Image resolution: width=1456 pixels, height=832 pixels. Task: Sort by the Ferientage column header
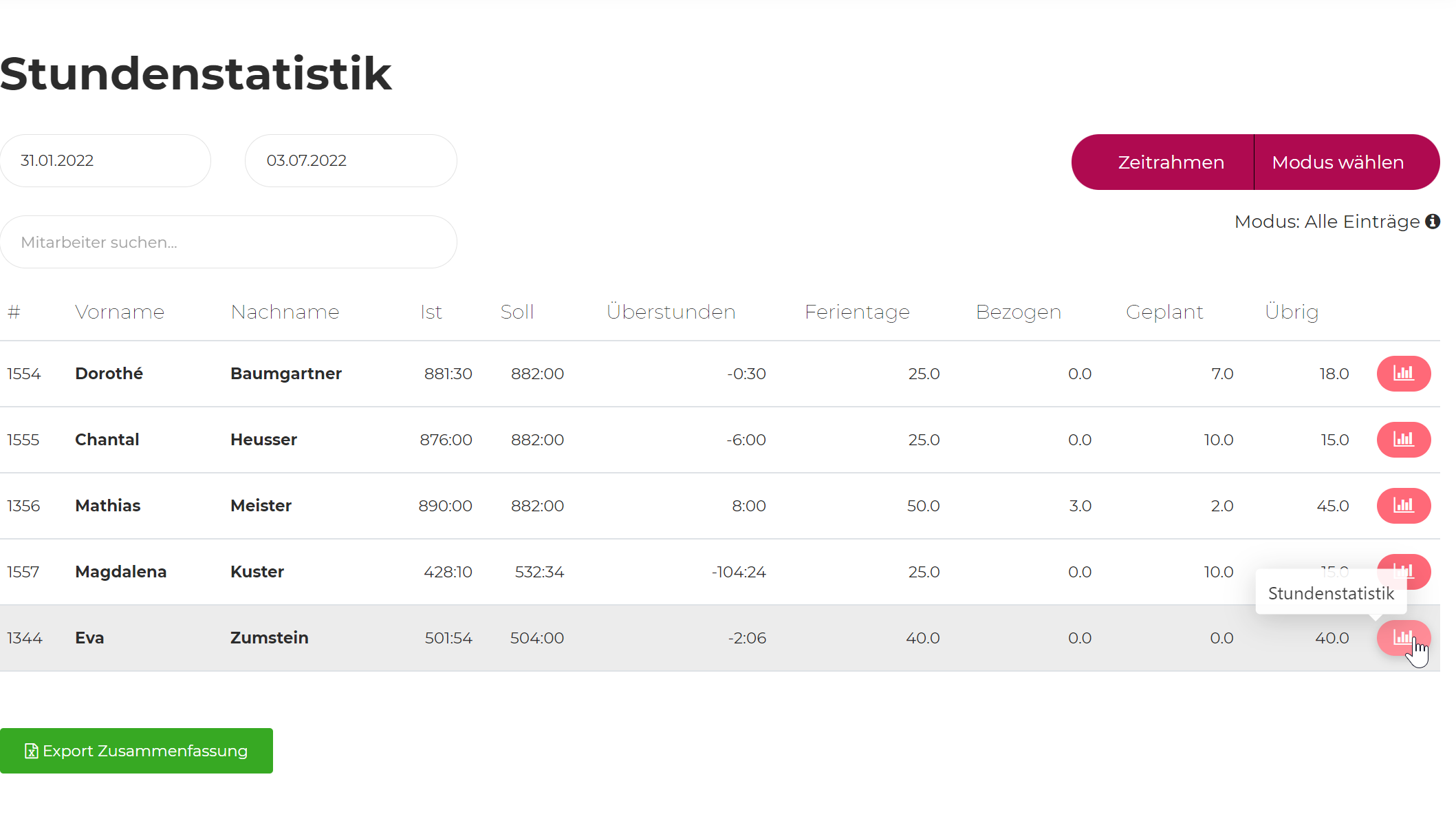(x=857, y=312)
